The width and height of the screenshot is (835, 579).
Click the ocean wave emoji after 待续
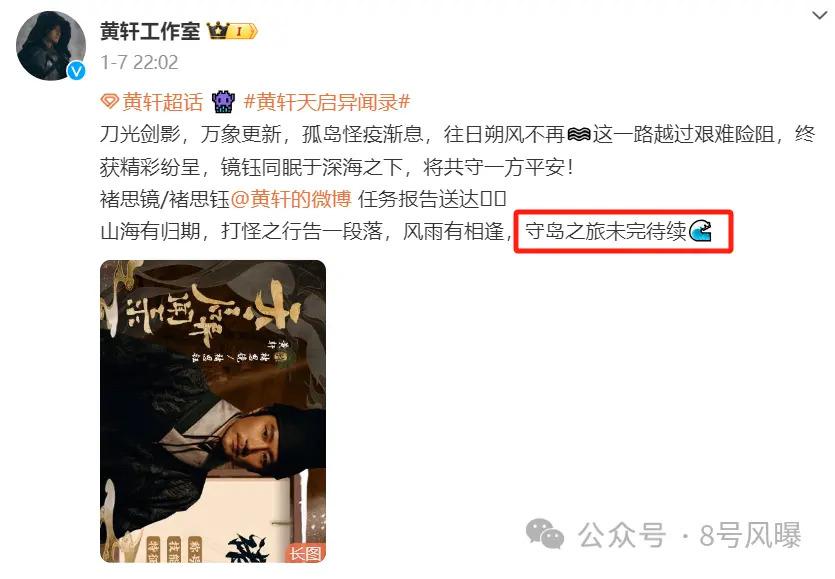click(700, 231)
